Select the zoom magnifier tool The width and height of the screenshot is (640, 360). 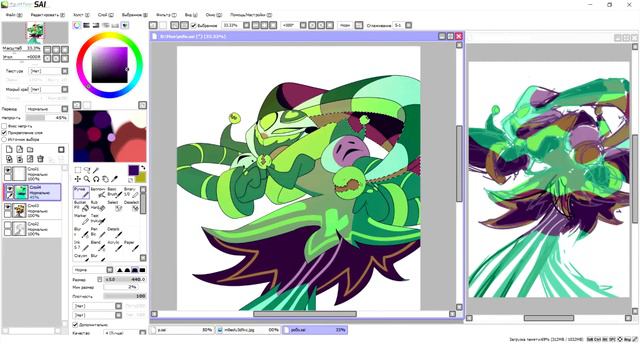coord(87,179)
